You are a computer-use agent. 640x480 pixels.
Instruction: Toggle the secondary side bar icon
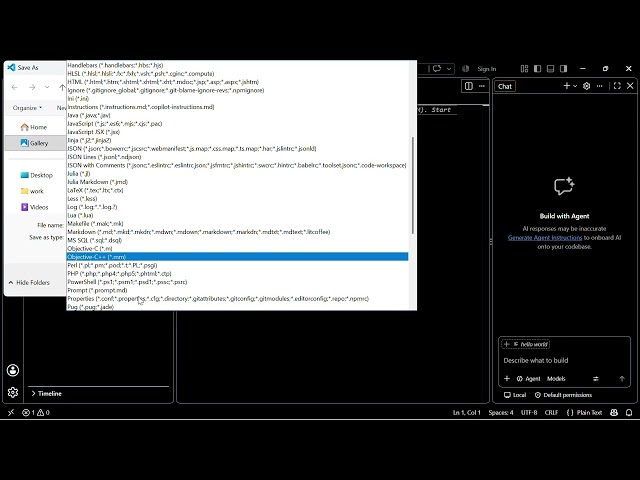coord(563,69)
